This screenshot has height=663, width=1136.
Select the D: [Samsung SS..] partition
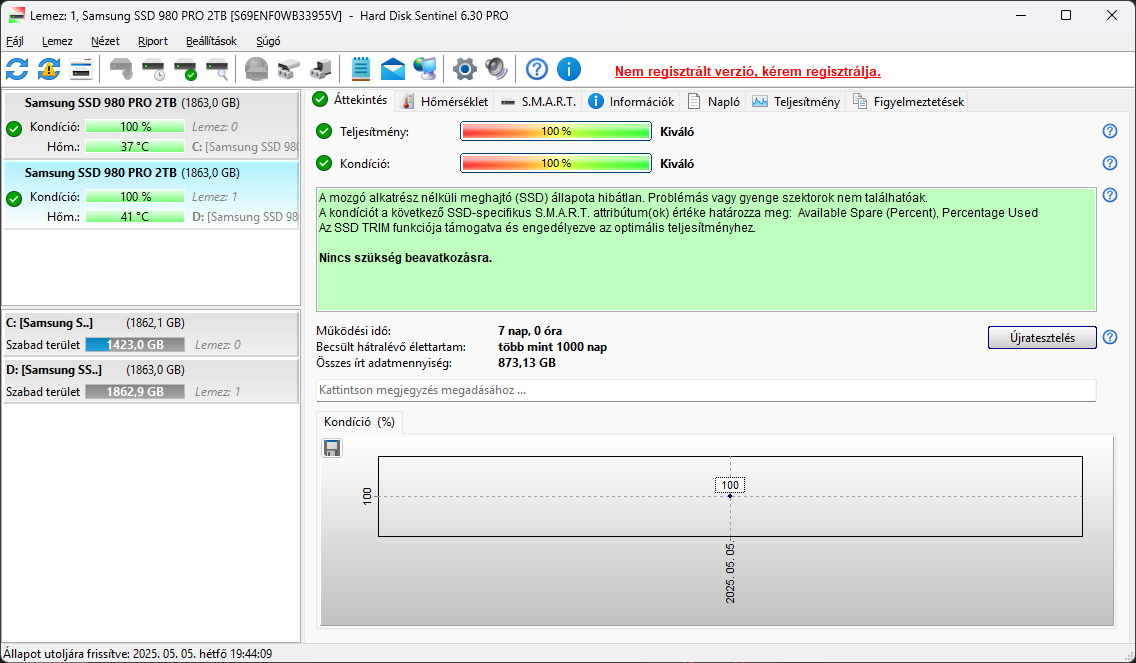pyautogui.click(x=151, y=380)
